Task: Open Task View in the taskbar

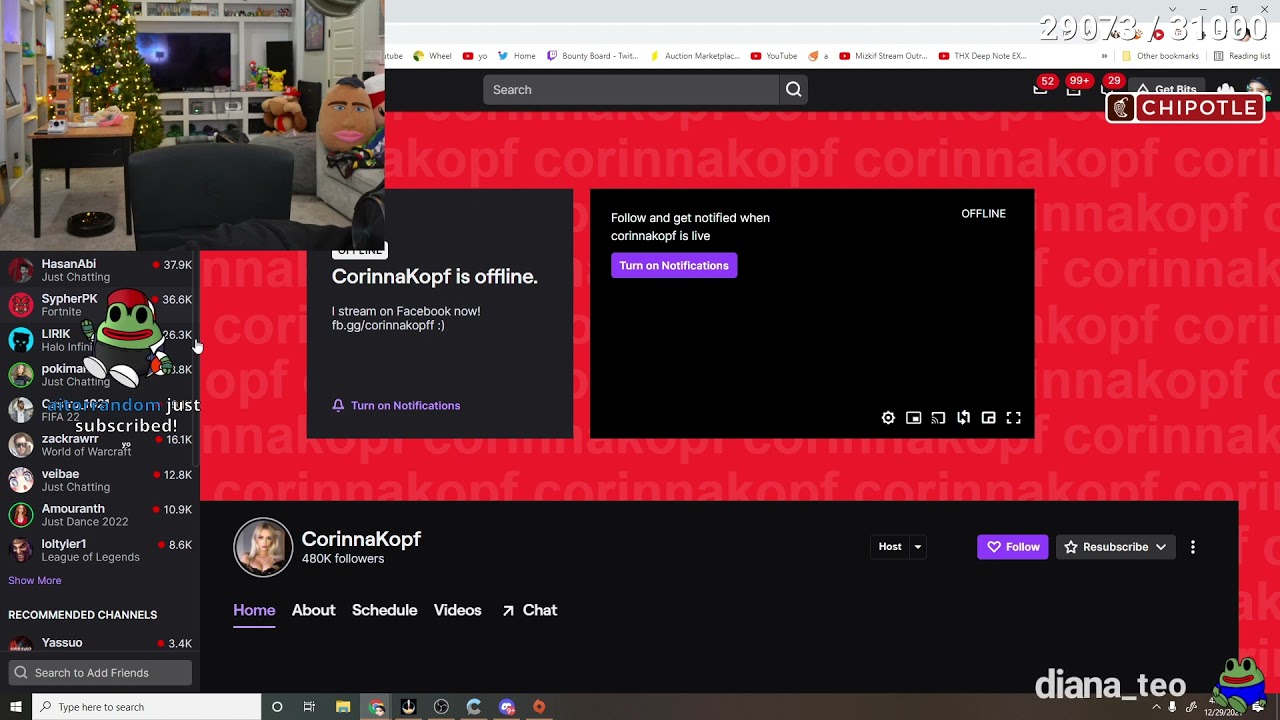Action: point(309,707)
